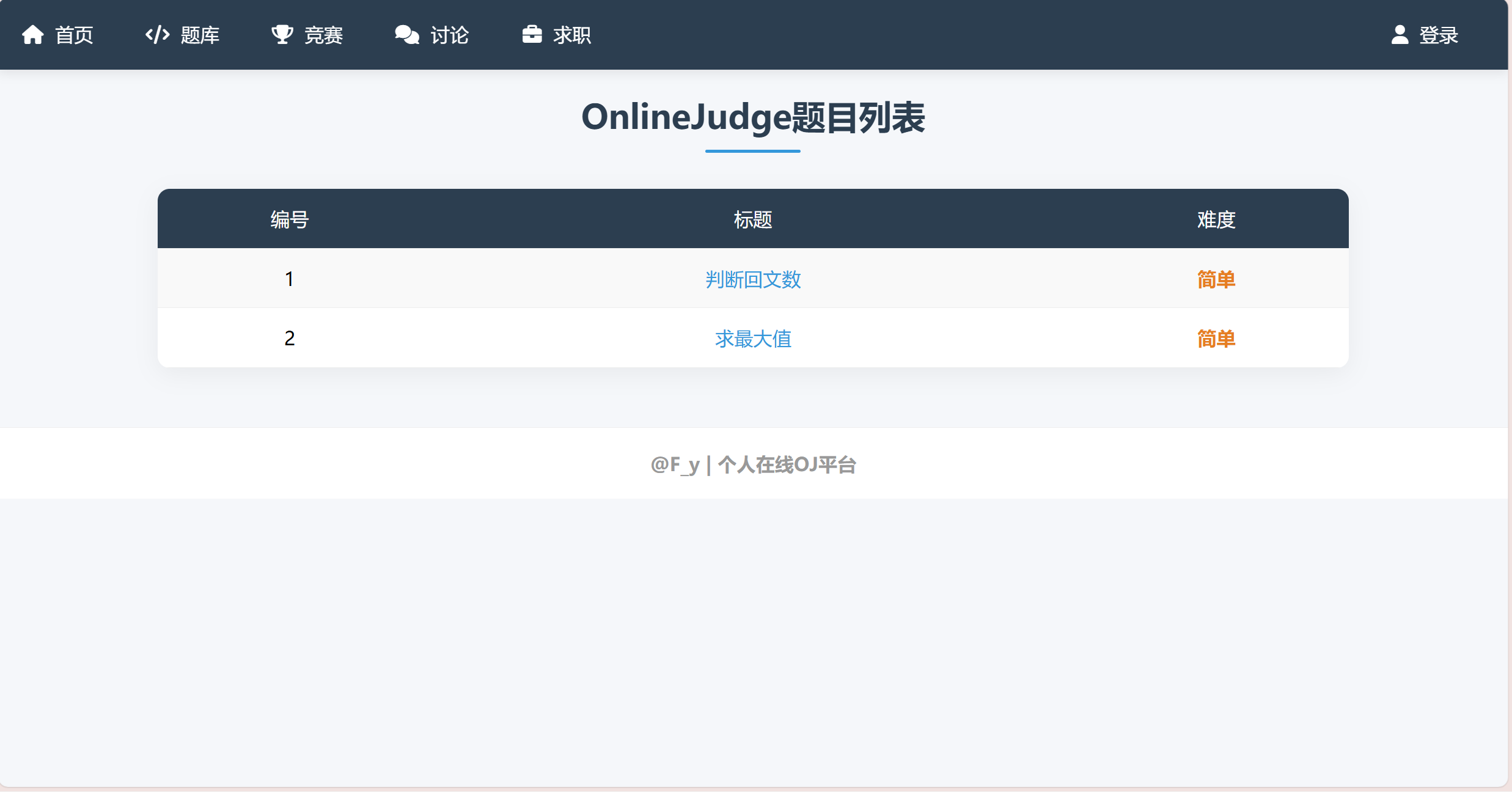Open problem 判断回文数

753,279
